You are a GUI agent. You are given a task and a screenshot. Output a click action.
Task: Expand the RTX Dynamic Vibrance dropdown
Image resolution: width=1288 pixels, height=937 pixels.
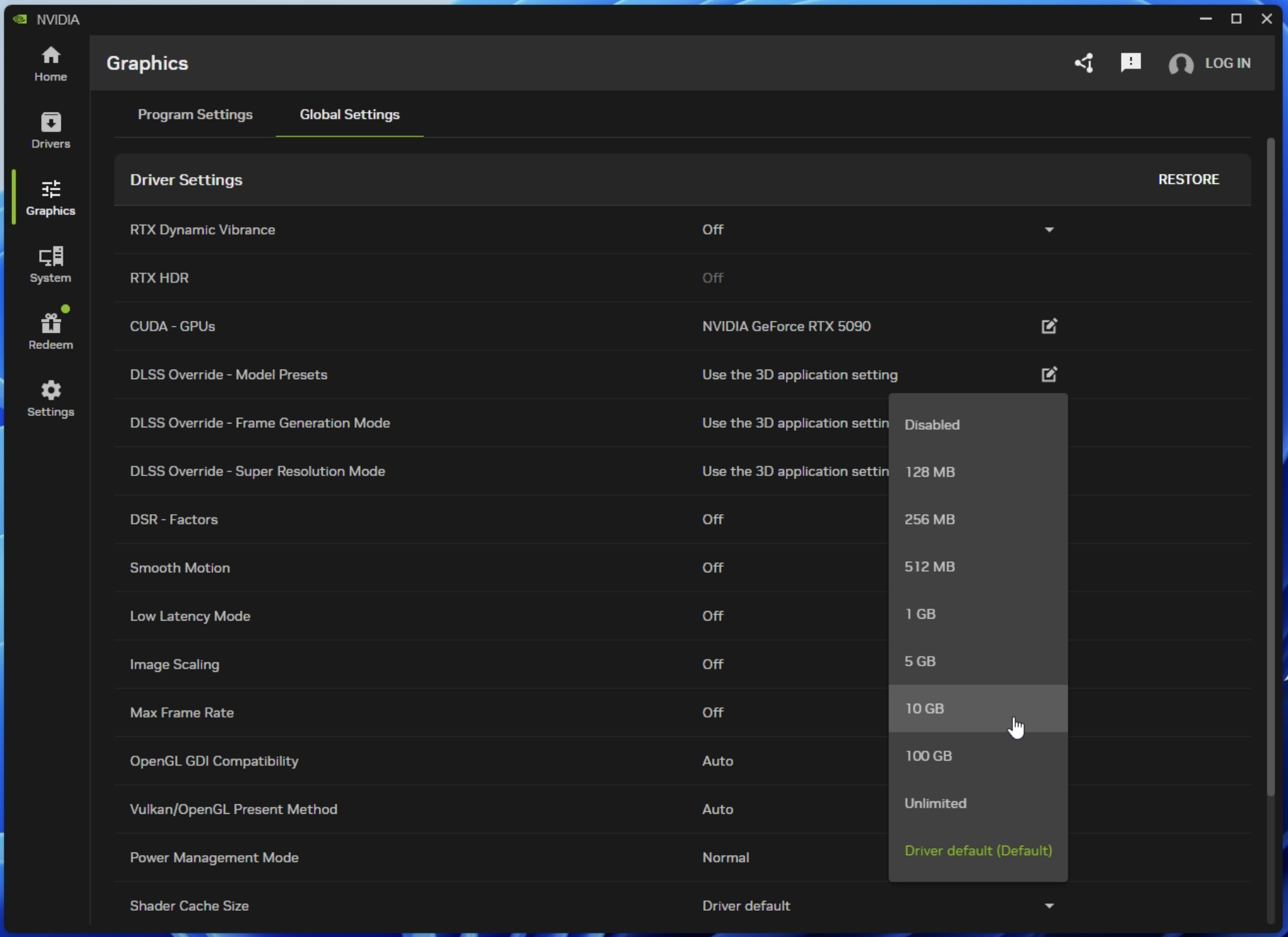[x=1049, y=230]
